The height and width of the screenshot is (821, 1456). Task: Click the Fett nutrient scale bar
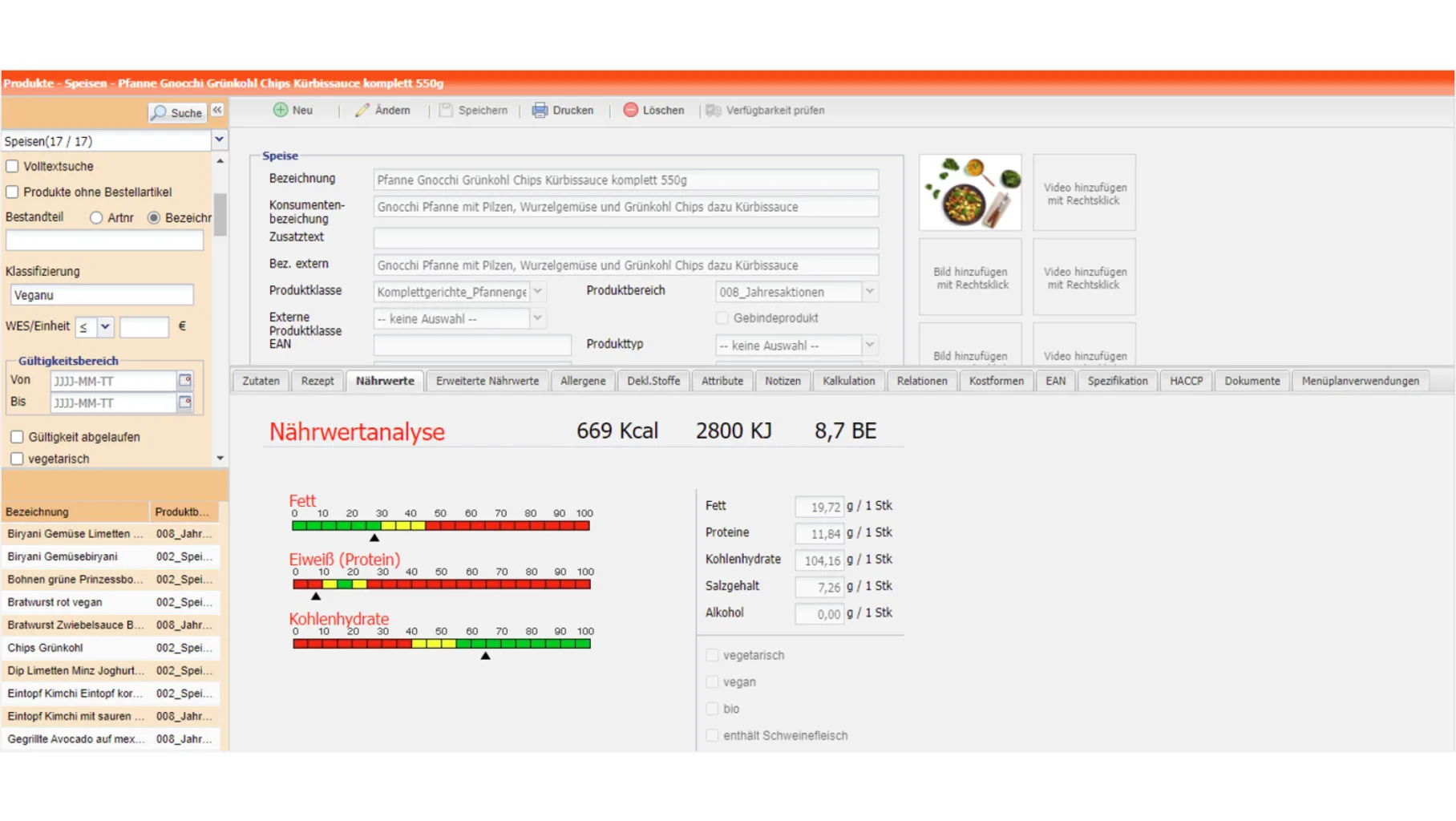(441, 526)
